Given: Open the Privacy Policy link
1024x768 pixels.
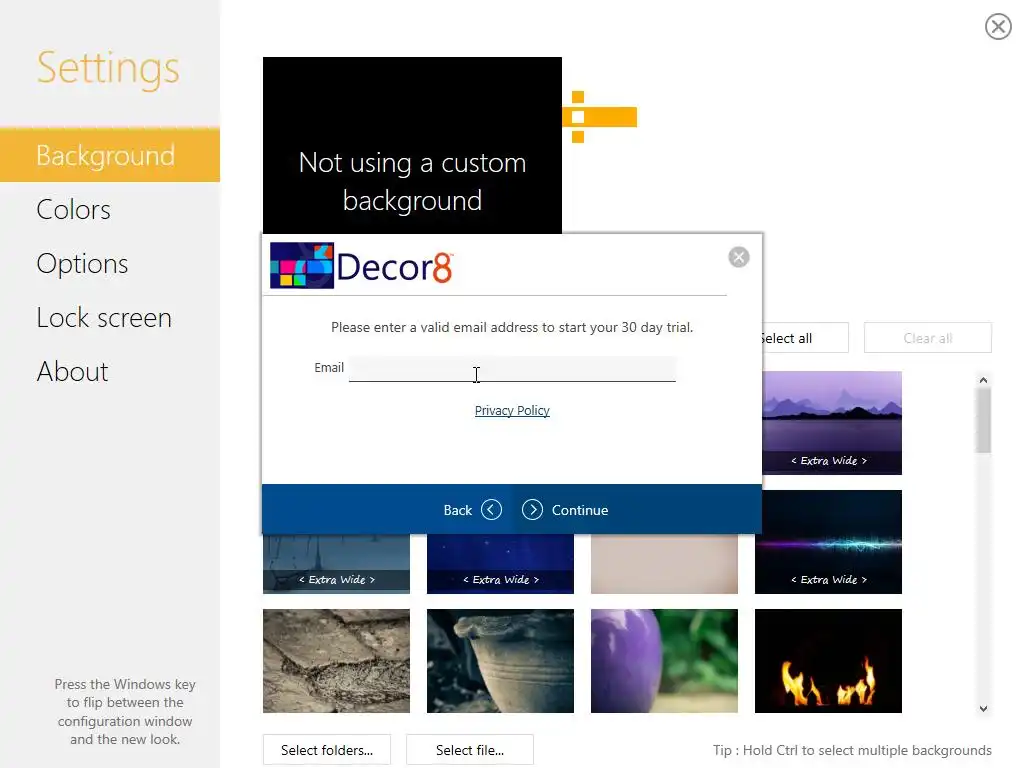Looking at the screenshot, I should pos(512,411).
